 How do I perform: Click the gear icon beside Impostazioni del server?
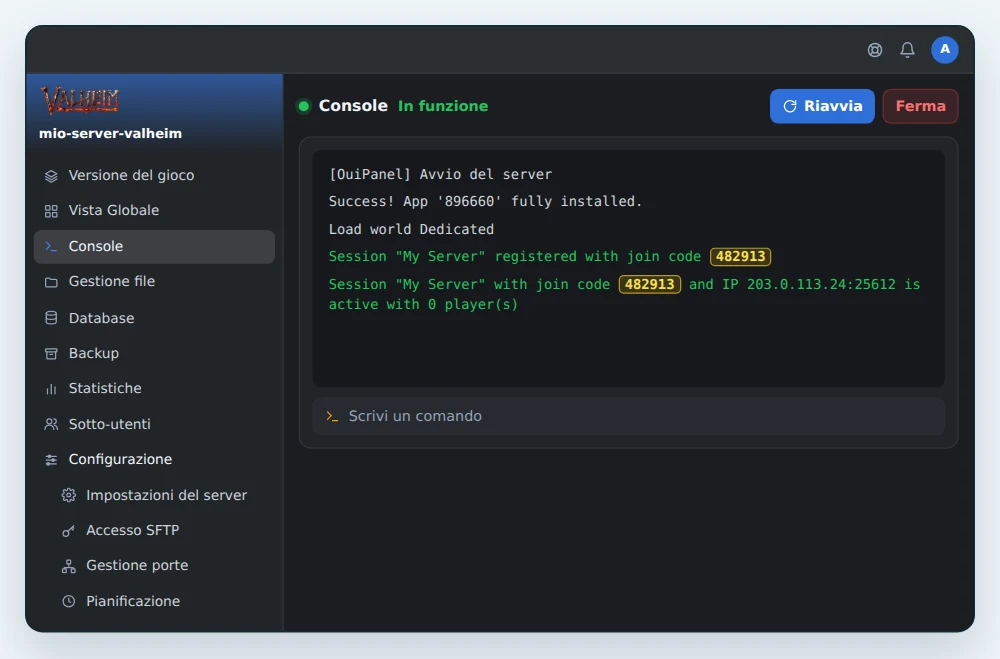coord(68,495)
